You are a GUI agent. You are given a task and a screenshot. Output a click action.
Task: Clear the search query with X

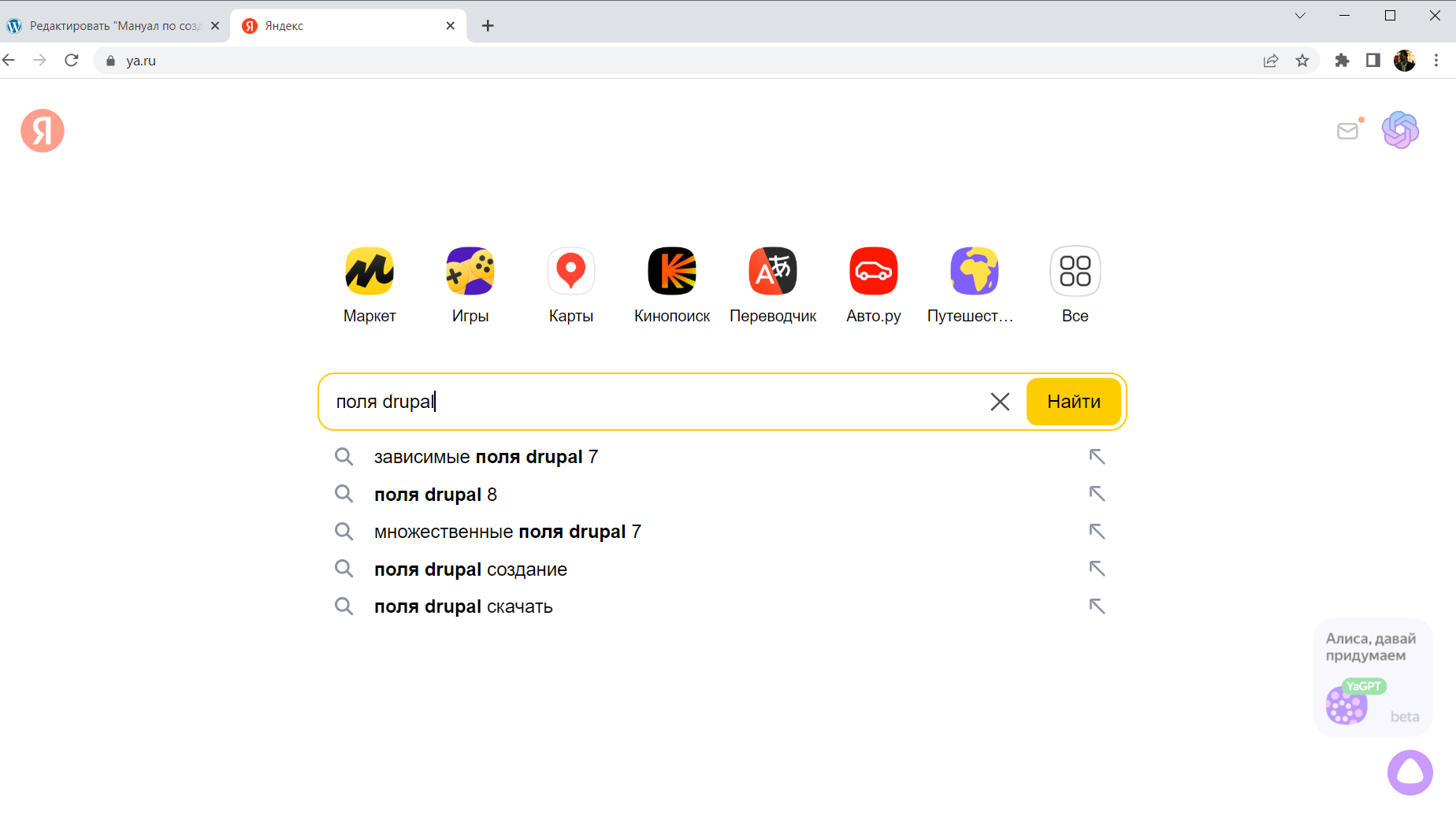pos(1000,402)
